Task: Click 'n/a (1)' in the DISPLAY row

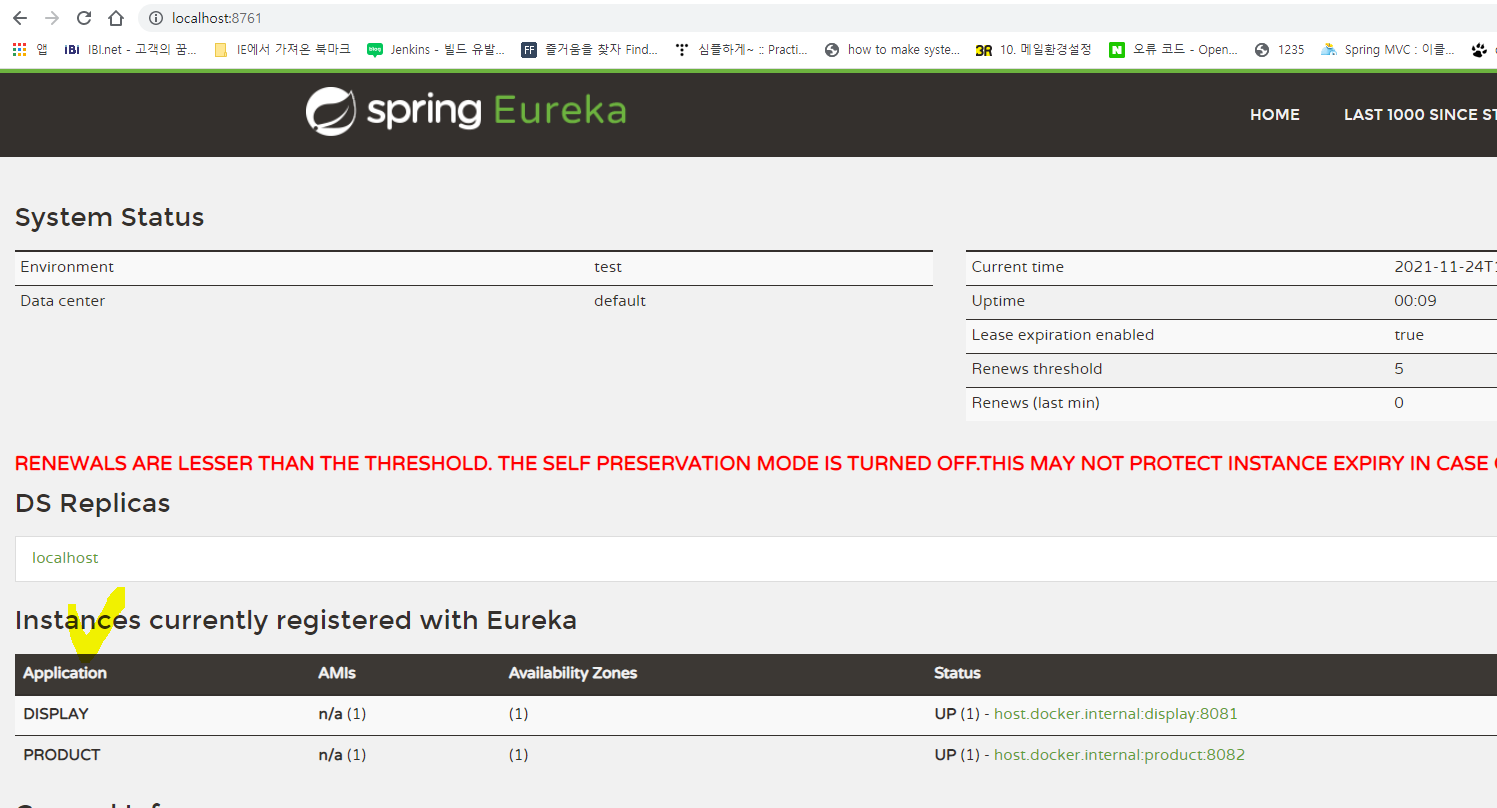Action: pyautogui.click(x=342, y=714)
